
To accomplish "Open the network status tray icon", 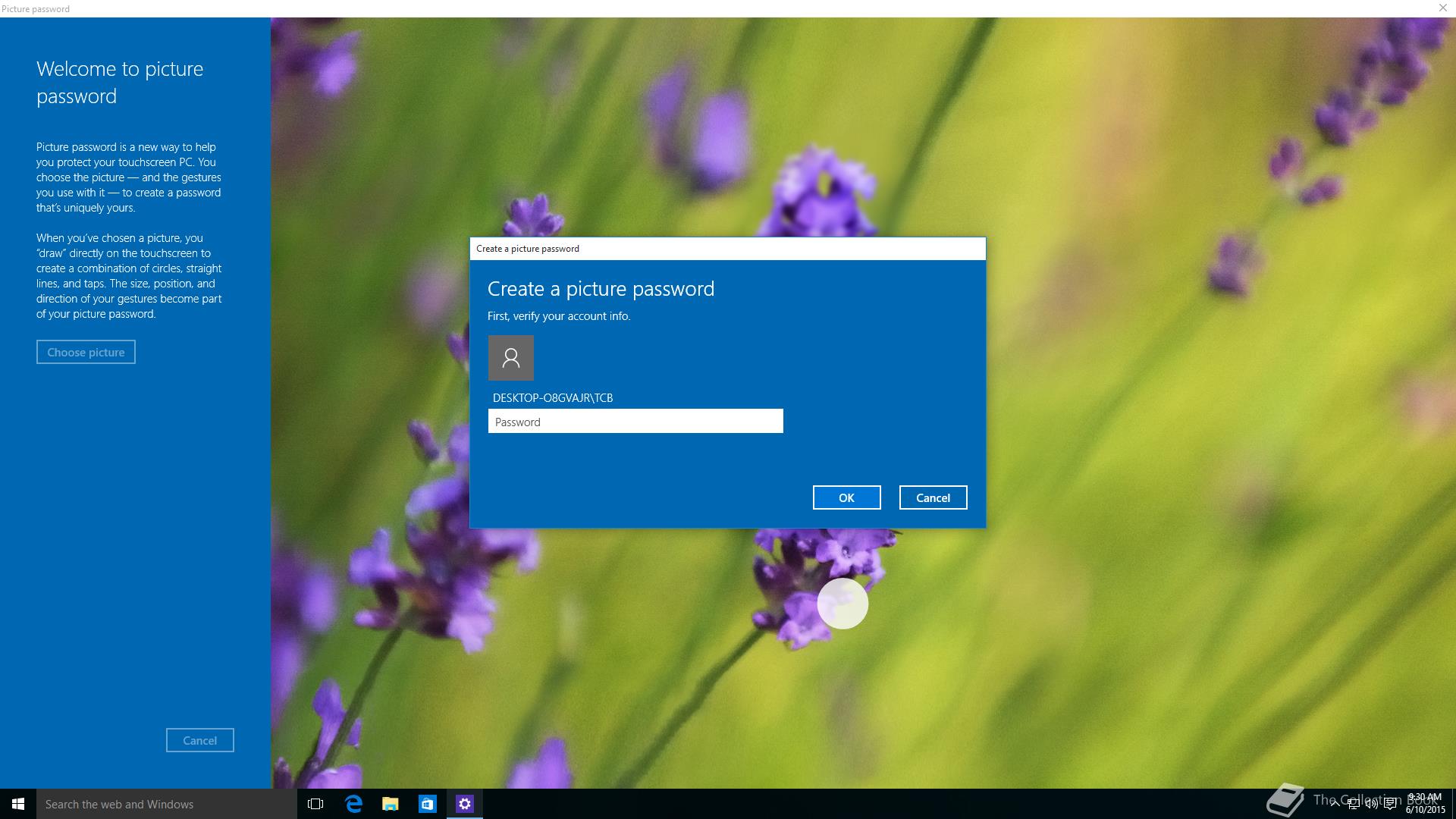I will click(1353, 805).
